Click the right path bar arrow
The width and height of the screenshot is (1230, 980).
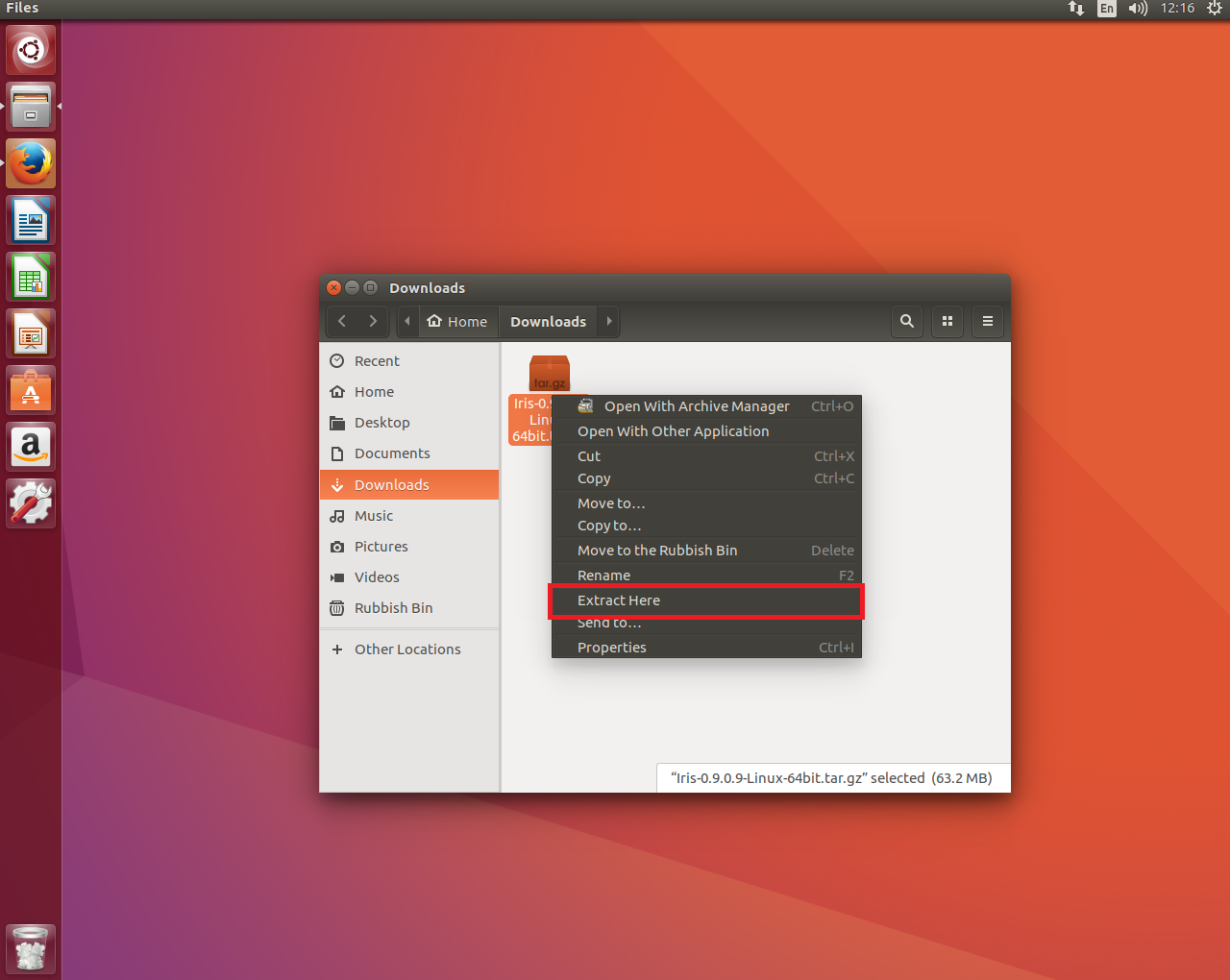coord(609,321)
